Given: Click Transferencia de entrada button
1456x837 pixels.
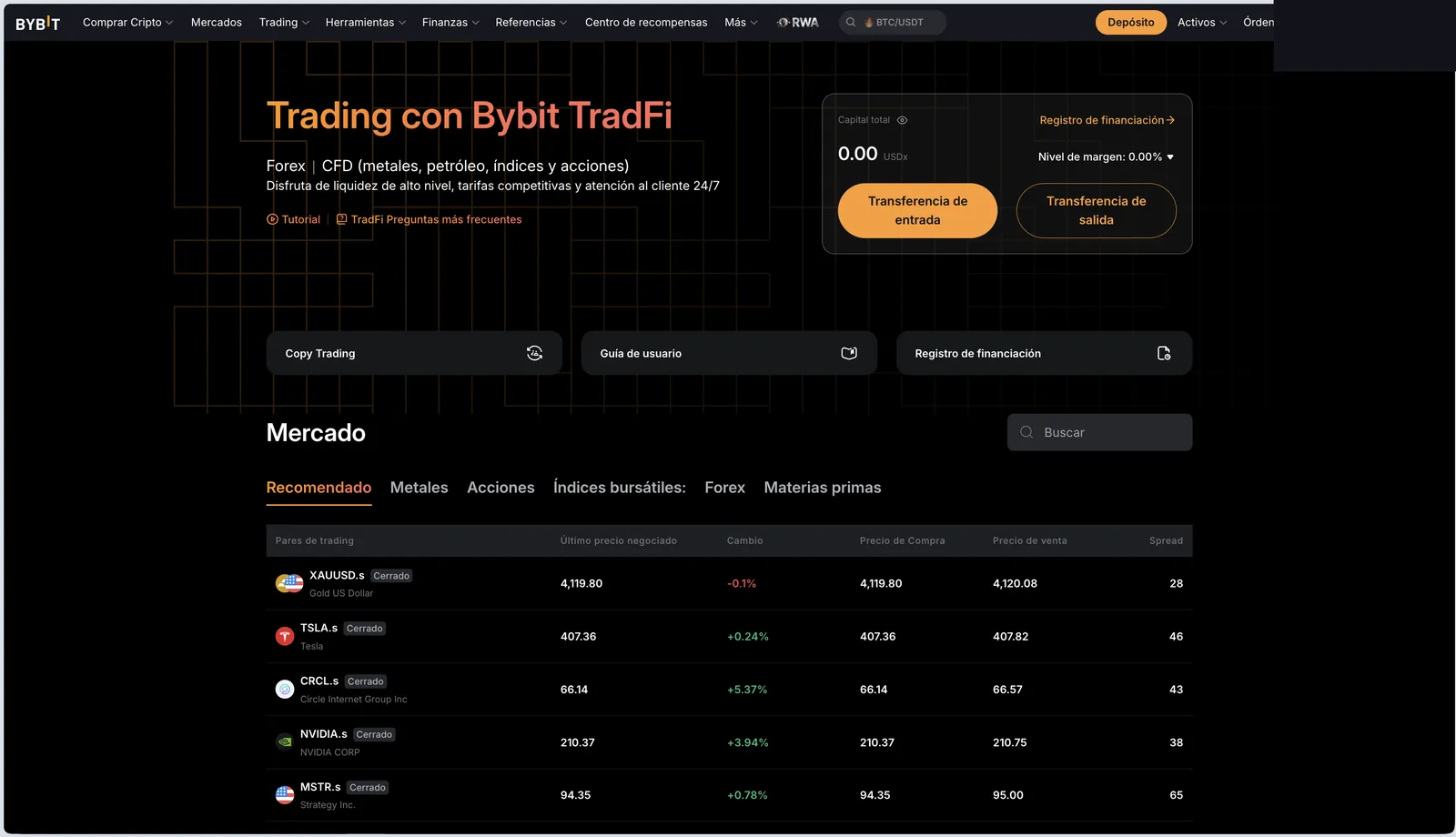Looking at the screenshot, I should pyautogui.click(x=917, y=211).
